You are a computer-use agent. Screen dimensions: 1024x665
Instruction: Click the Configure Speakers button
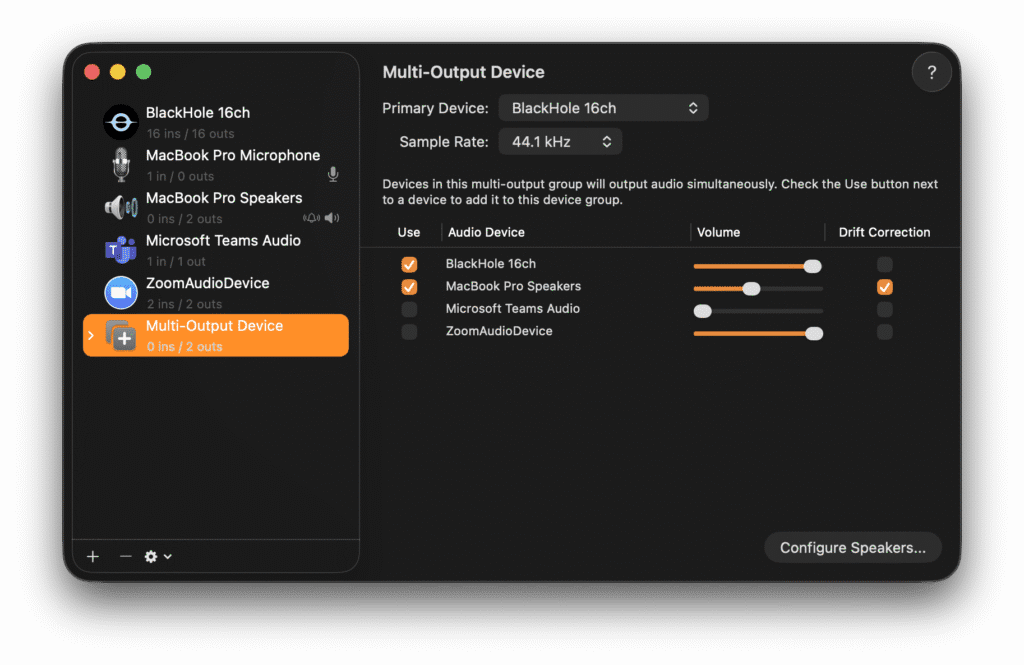coord(852,548)
